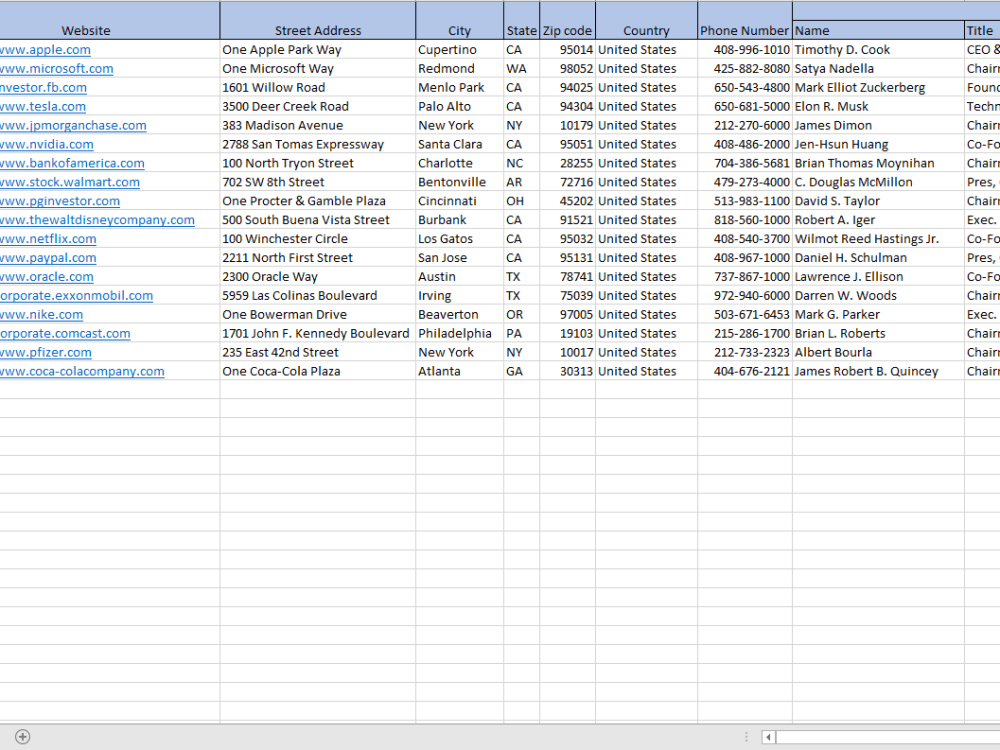Select the Satya Nadella name cell
The image size is (1000, 750).
(878, 69)
